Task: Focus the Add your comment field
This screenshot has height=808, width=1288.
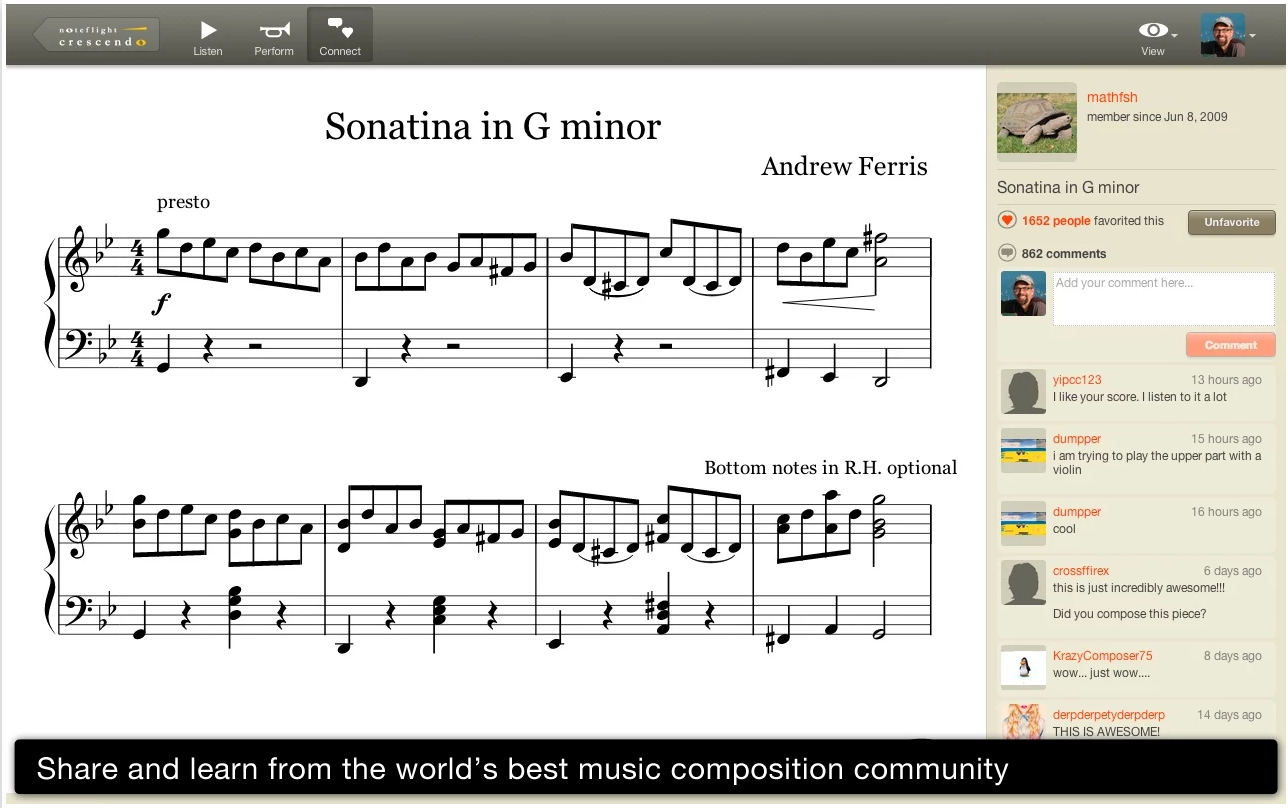Action: [1164, 299]
